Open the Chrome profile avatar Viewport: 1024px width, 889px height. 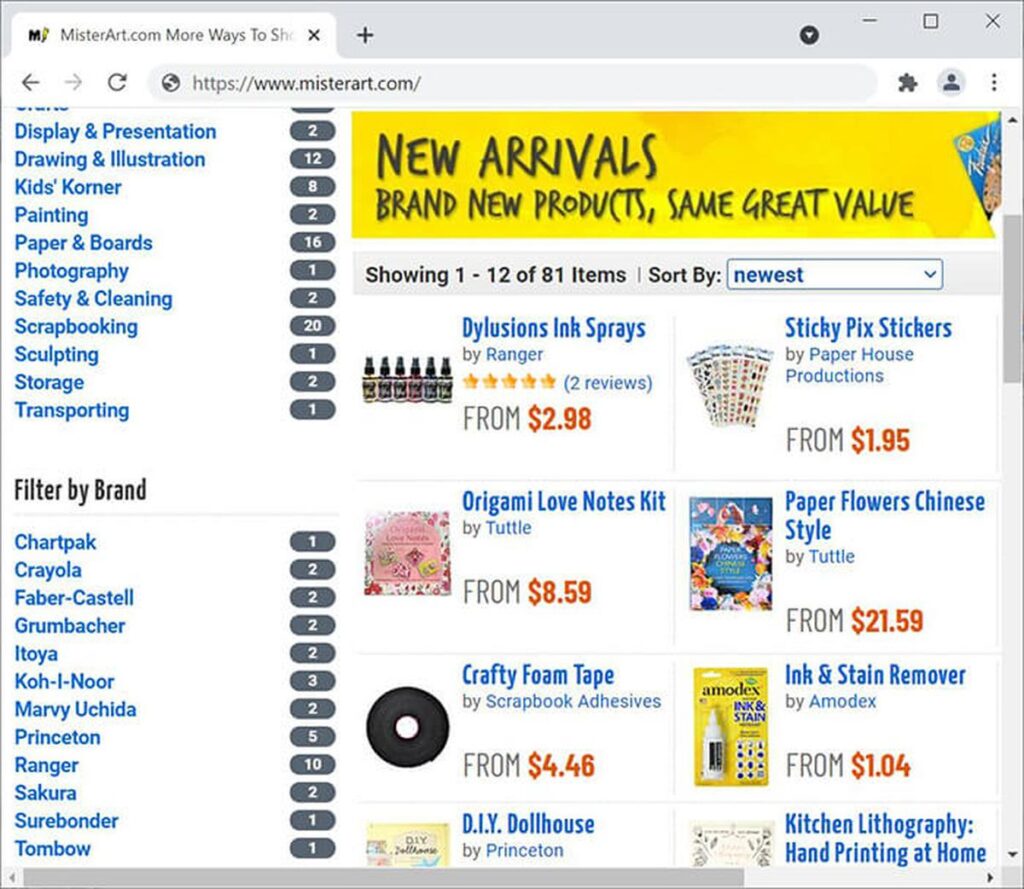click(x=951, y=82)
